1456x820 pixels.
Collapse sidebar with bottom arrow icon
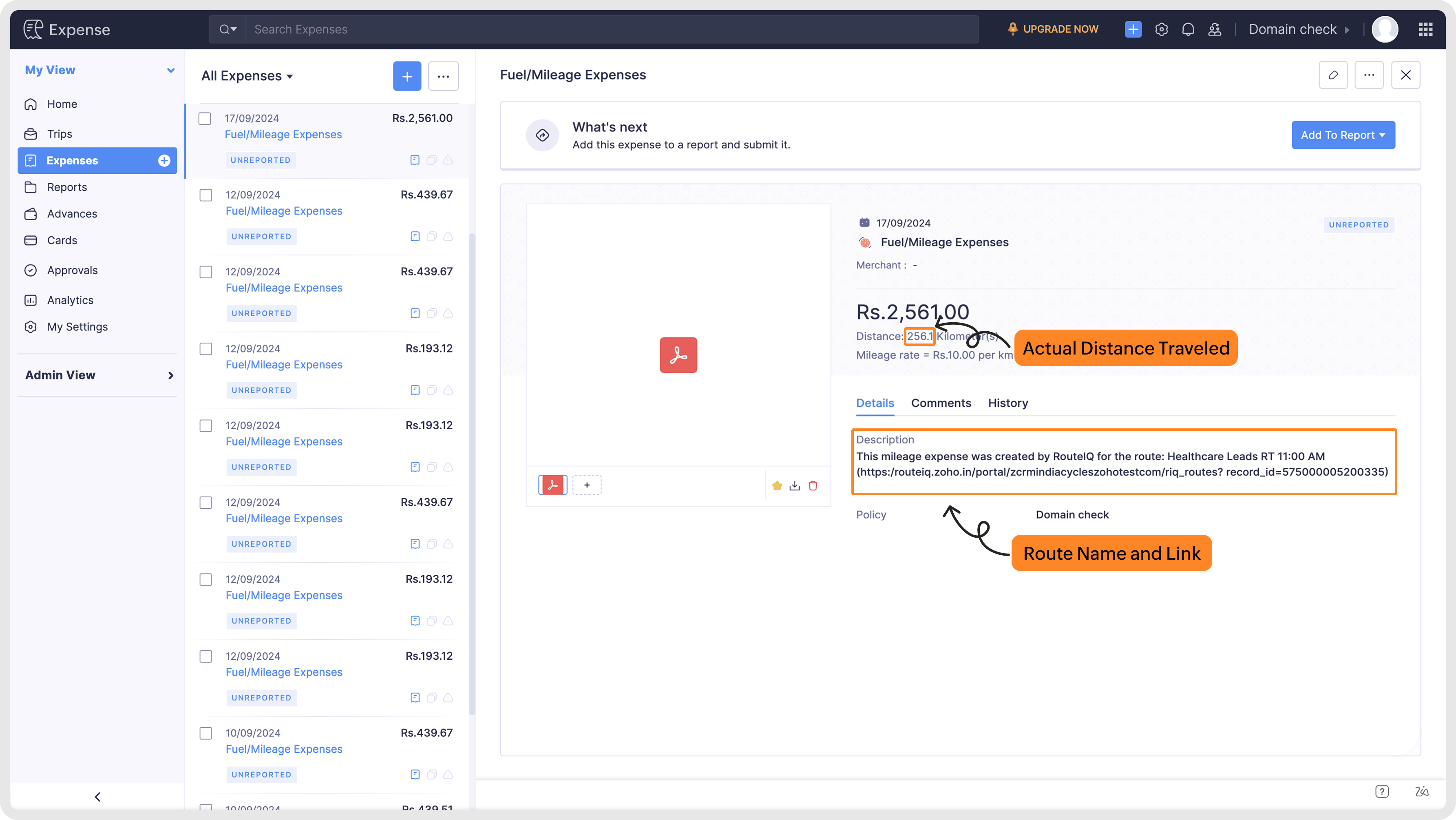[x=97, y=797]
